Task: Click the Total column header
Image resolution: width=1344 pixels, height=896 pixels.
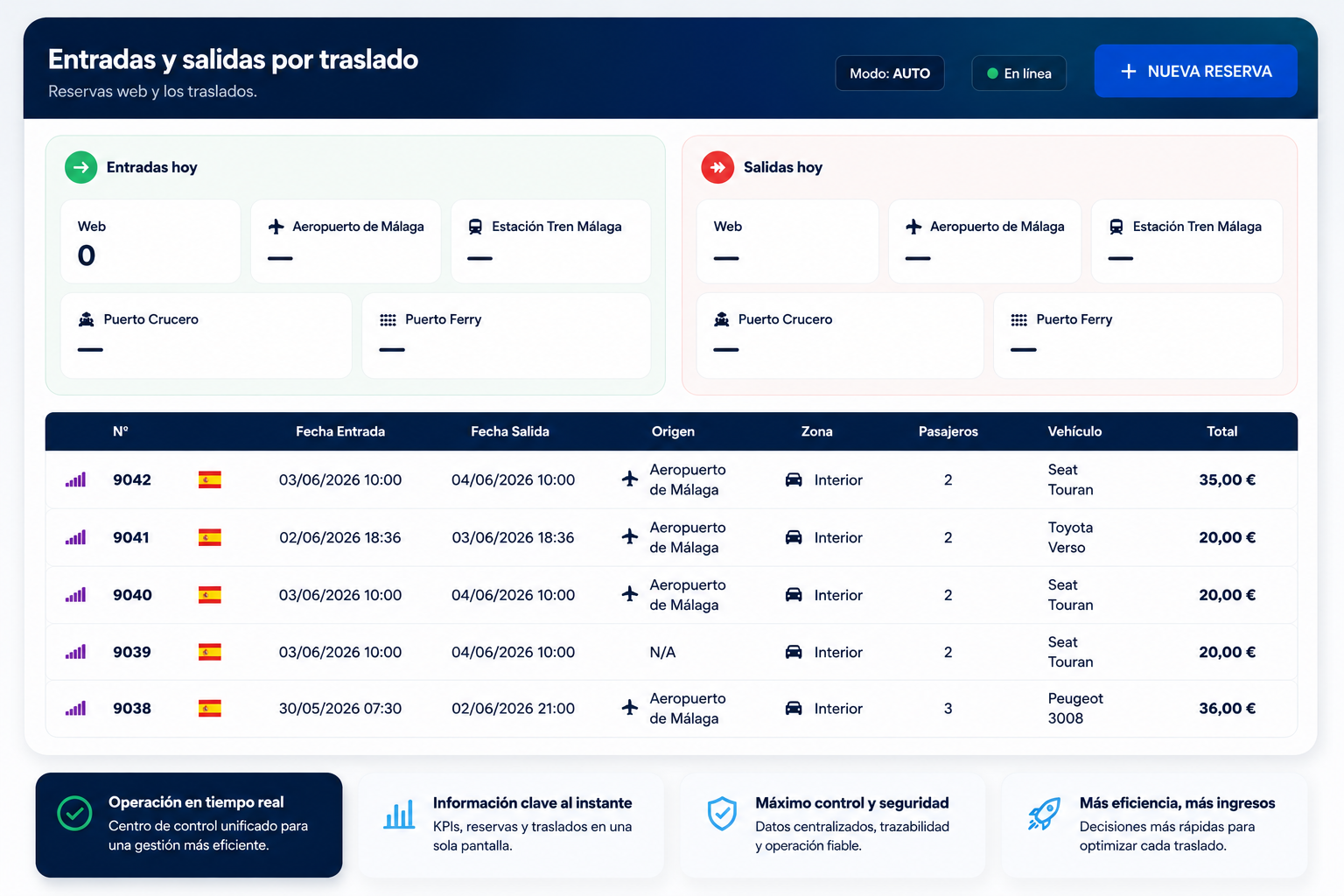Action: (x=1222, y=431)
